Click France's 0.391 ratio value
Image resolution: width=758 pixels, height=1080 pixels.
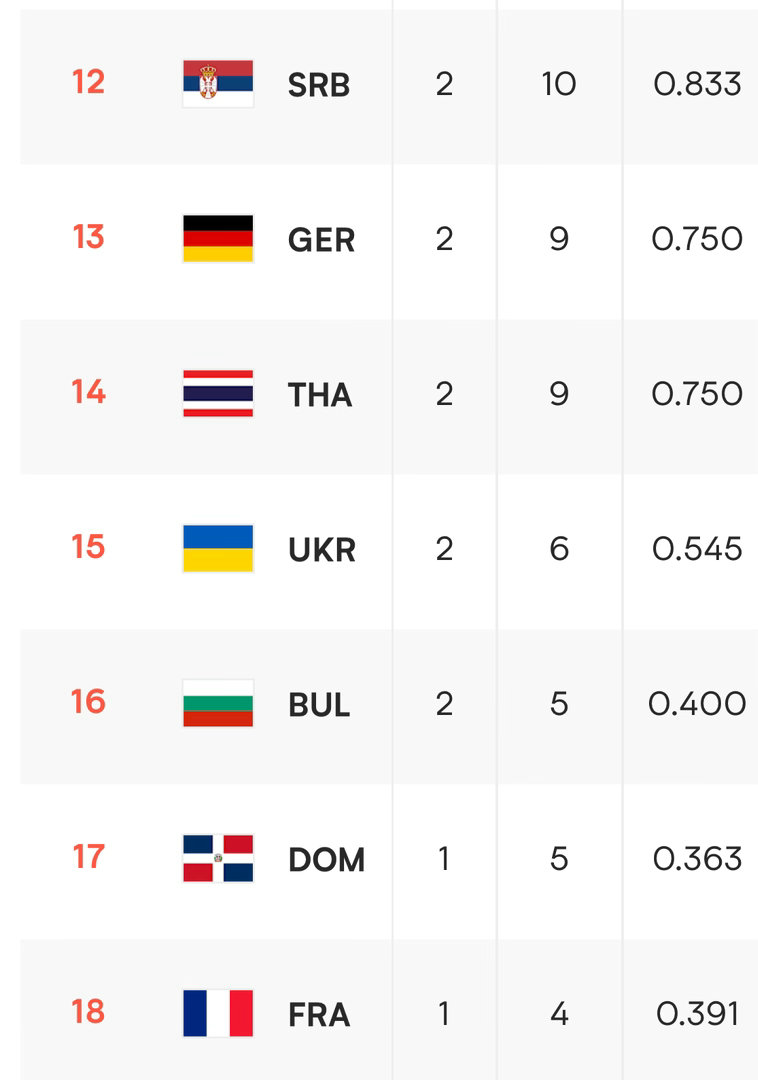(697, 1014)
